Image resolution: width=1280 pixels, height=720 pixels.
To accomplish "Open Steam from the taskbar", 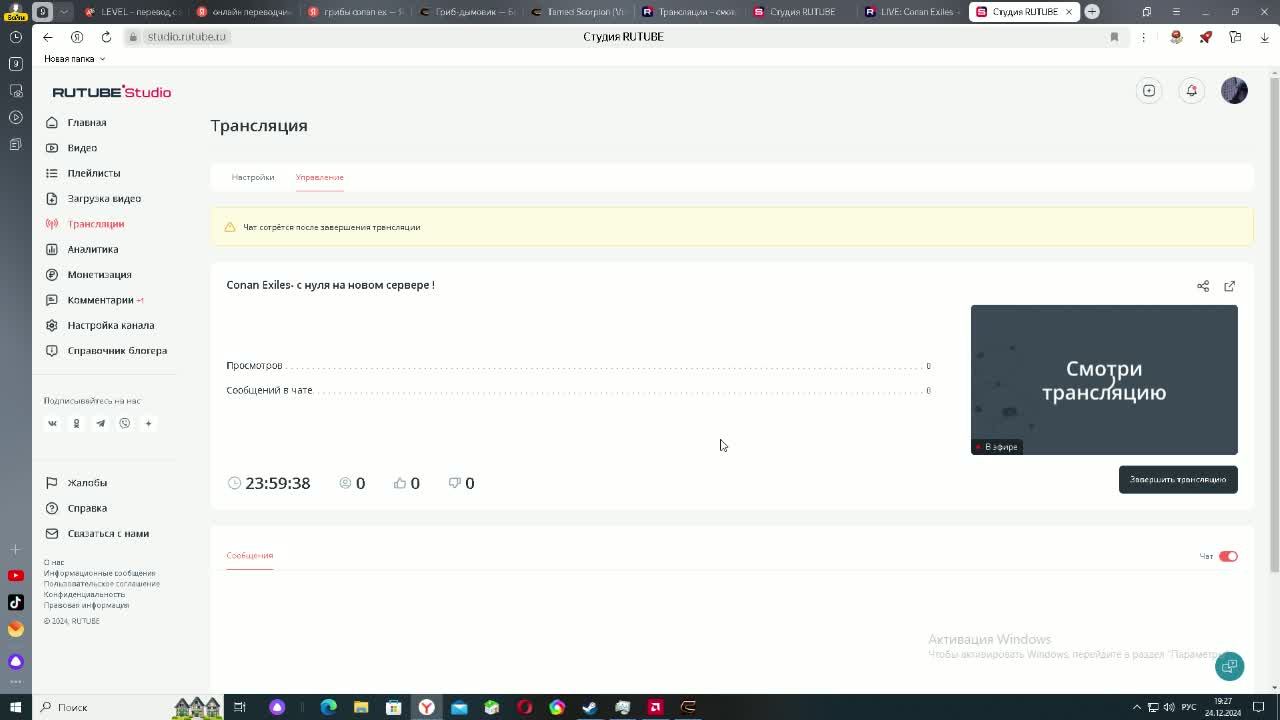I will pos(590,707).
